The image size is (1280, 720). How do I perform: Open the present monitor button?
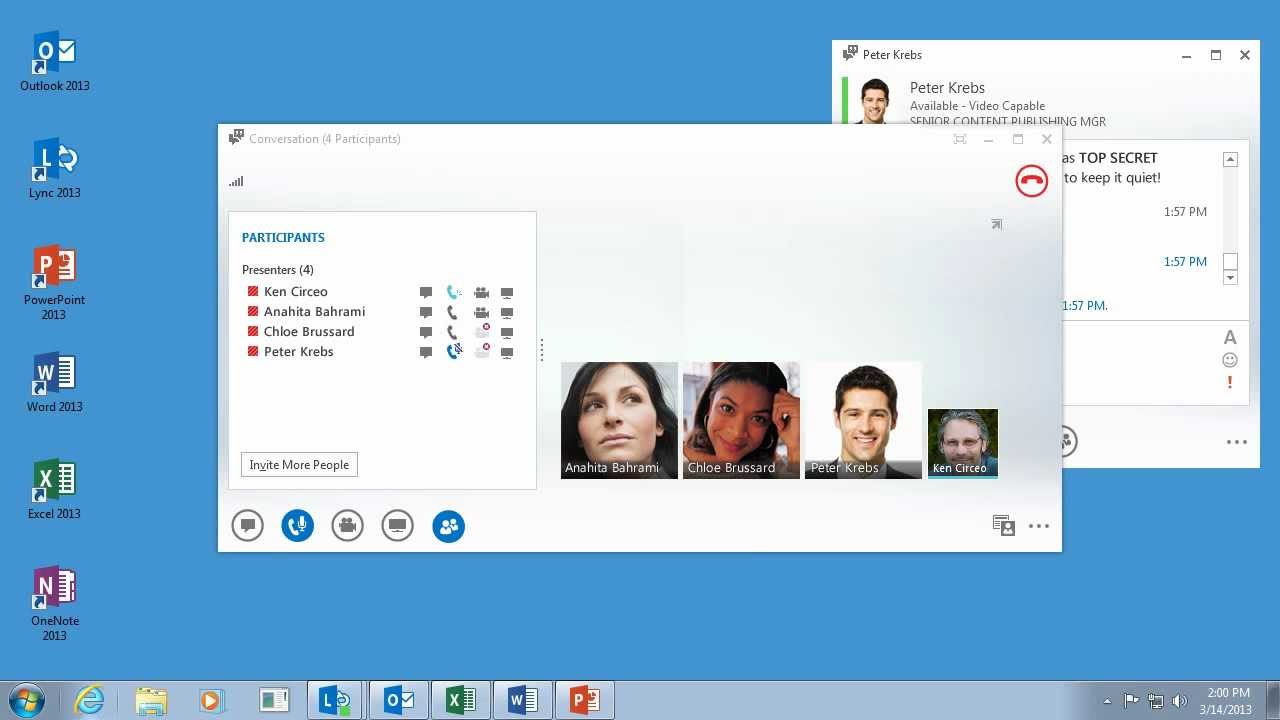pos(397,526)
